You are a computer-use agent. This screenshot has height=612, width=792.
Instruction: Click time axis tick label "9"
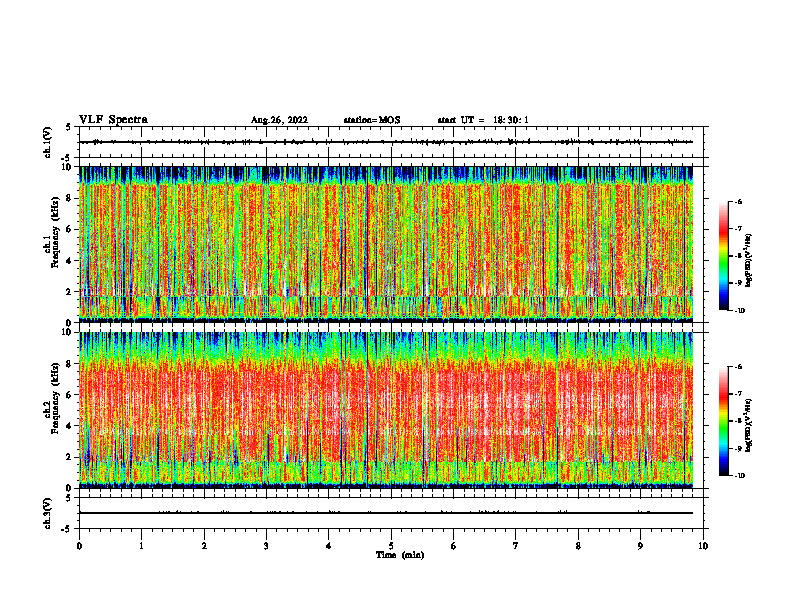(x=640, y=546)
